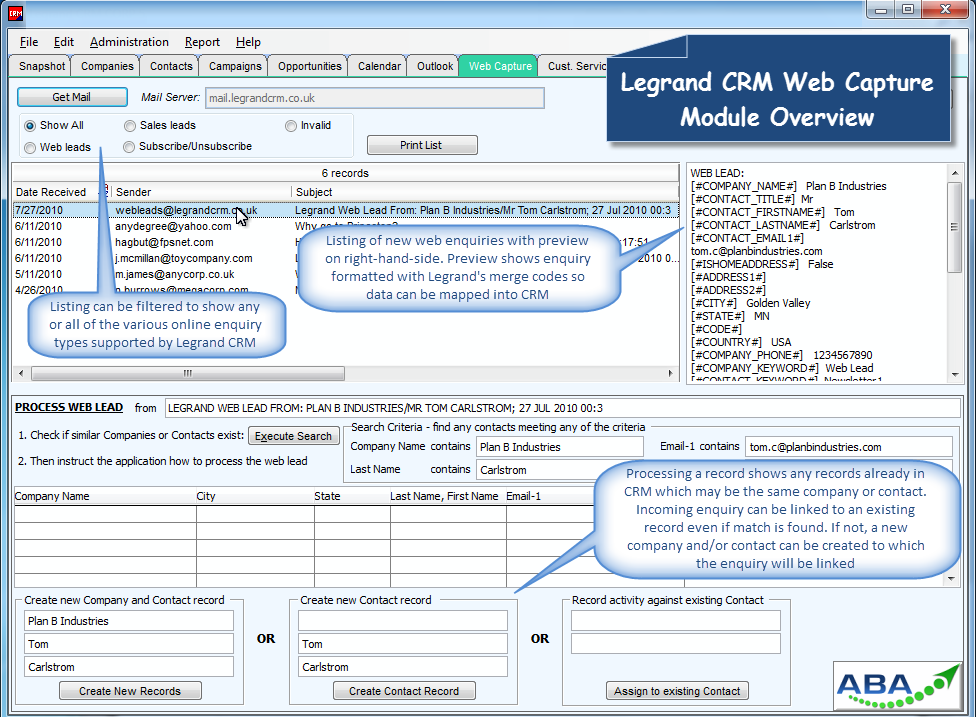
Task: Click the State results column header
Action: tap(352, 496)
